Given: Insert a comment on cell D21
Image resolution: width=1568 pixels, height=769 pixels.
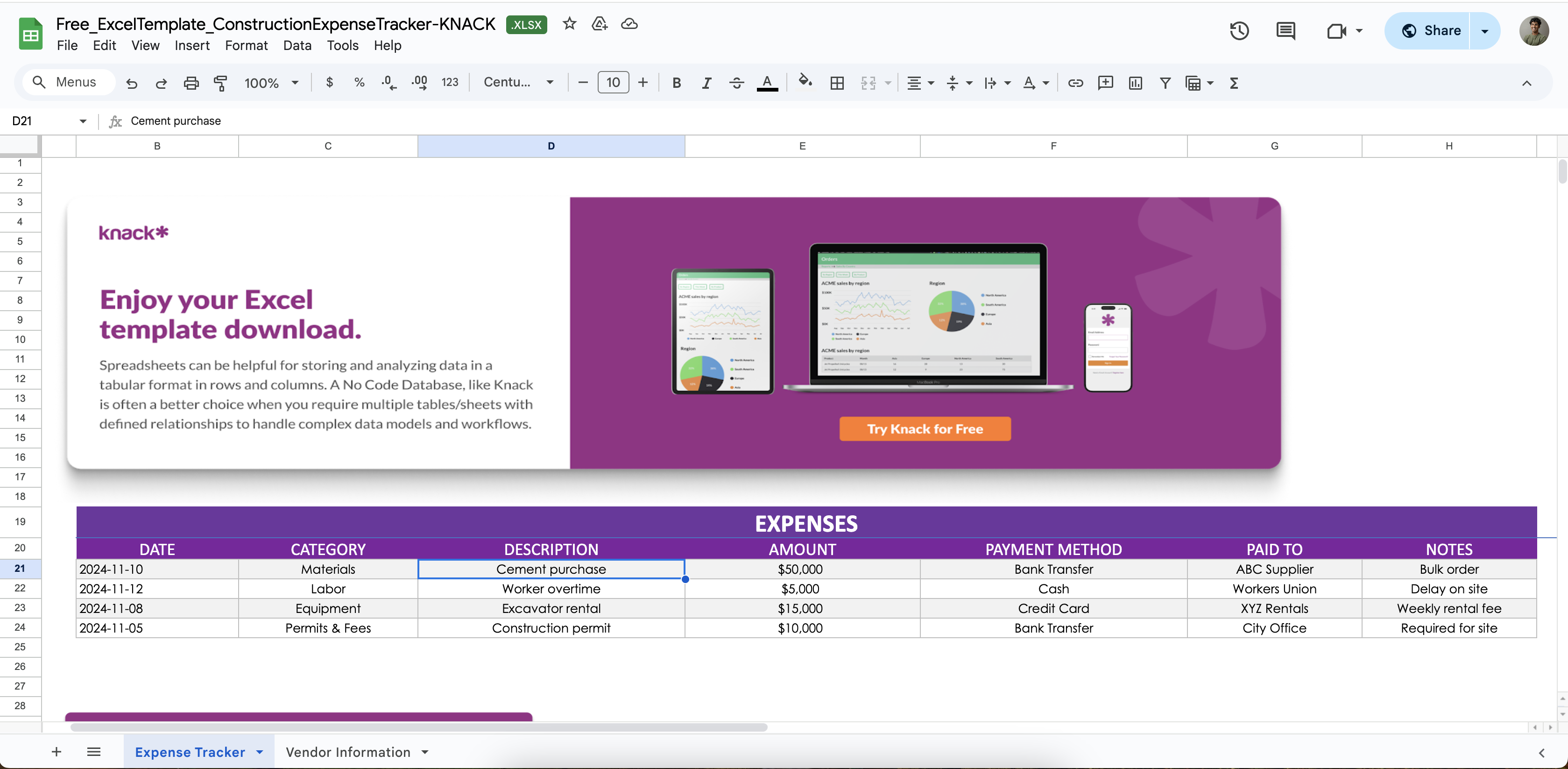Looking at the screenshot, I should click(1105, 83).
